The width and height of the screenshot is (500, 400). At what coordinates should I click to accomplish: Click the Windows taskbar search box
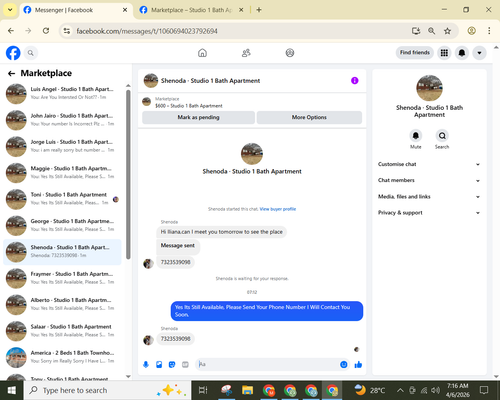coord(107,390)
